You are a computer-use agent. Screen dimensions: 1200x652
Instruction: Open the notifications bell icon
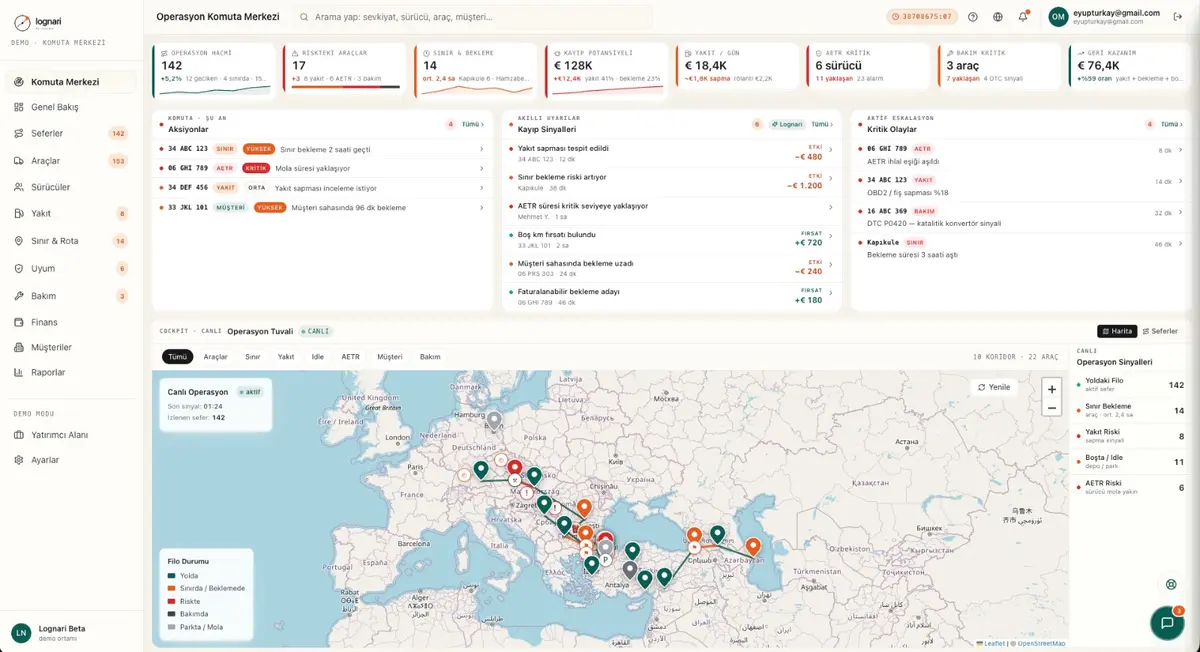(x=1023, y=17)
